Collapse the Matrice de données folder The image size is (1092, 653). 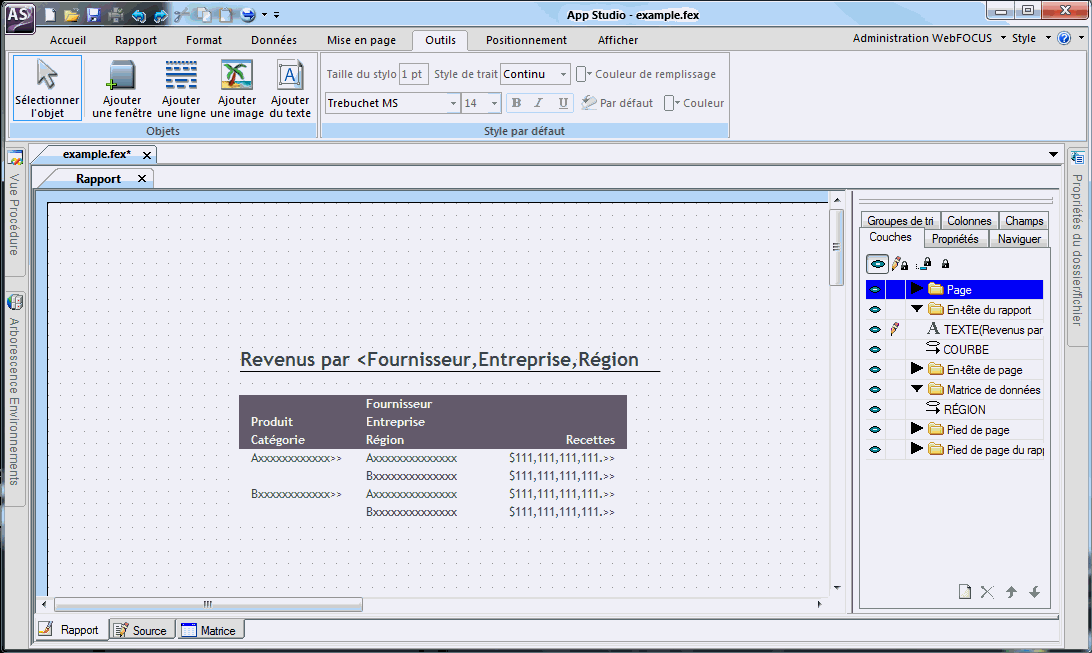(916, 389)
